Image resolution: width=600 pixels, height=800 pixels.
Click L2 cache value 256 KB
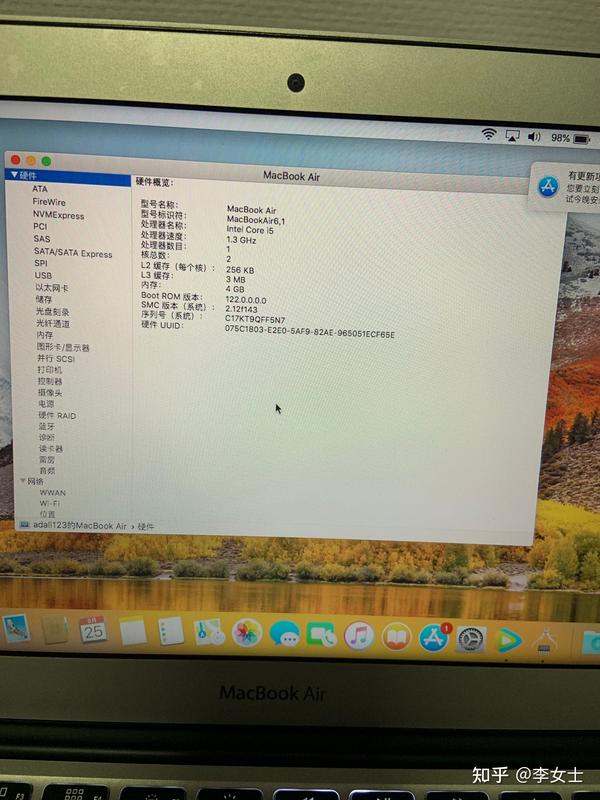coord(240,270)
